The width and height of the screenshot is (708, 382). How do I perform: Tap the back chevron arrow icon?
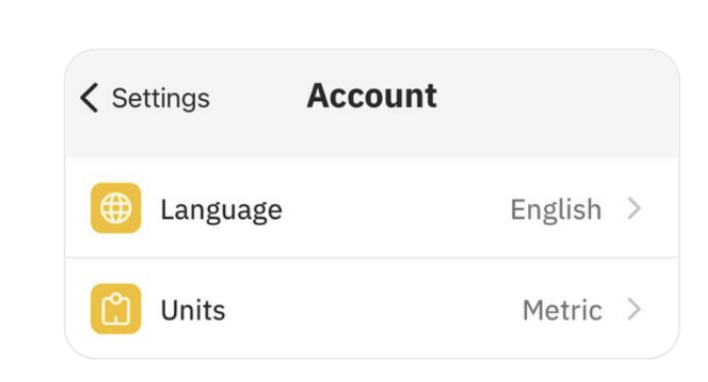(89, 98)
